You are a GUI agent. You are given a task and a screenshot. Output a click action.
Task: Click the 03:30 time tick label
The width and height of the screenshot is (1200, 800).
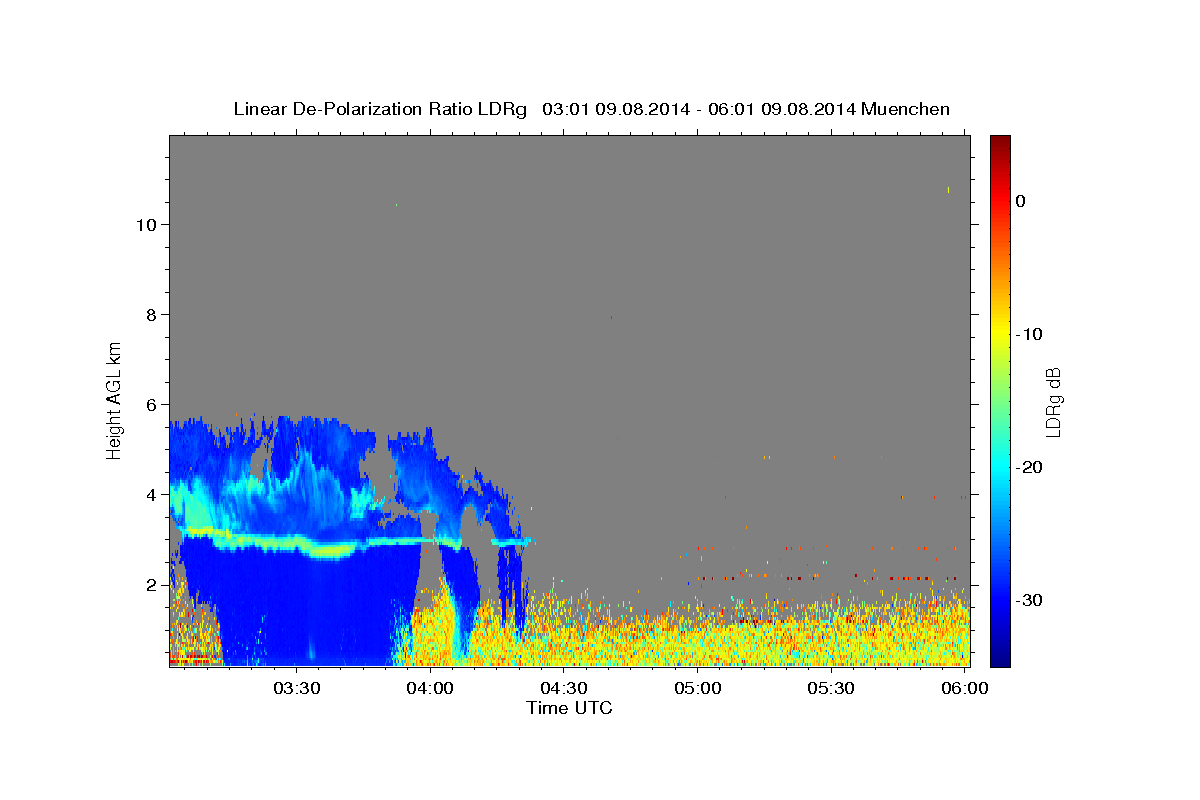click(x=298, y=689)
